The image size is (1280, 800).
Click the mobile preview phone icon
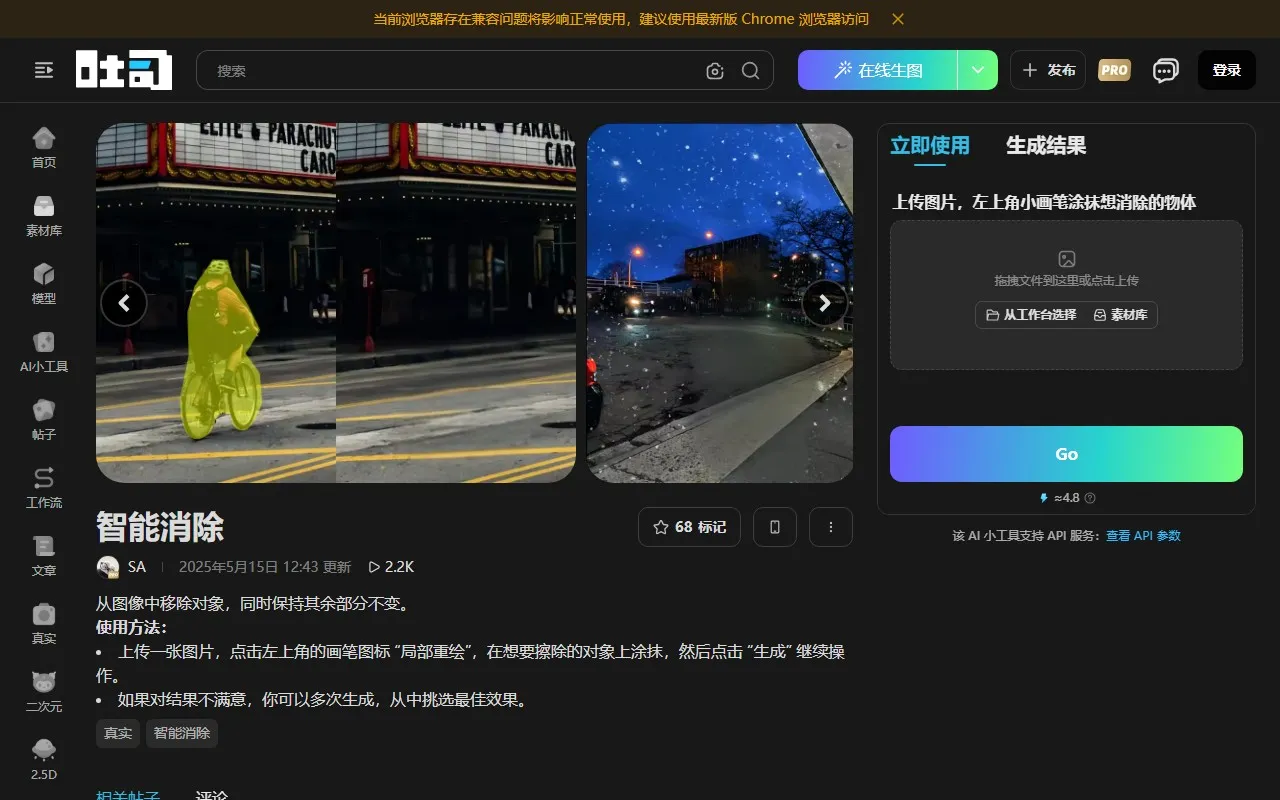[x=775, y=527]
